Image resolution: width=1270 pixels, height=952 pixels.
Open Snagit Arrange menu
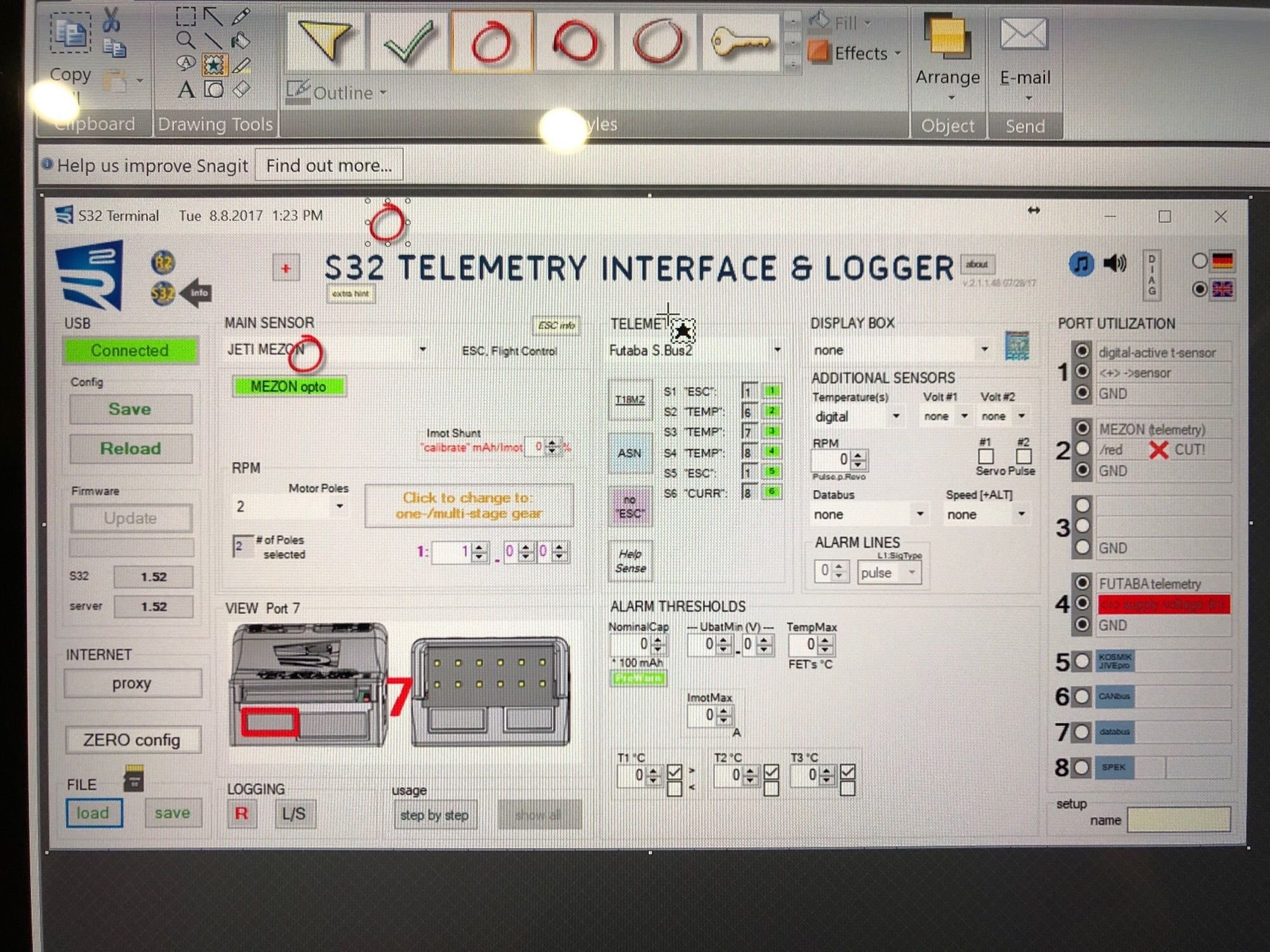click(x=947, y=56)
